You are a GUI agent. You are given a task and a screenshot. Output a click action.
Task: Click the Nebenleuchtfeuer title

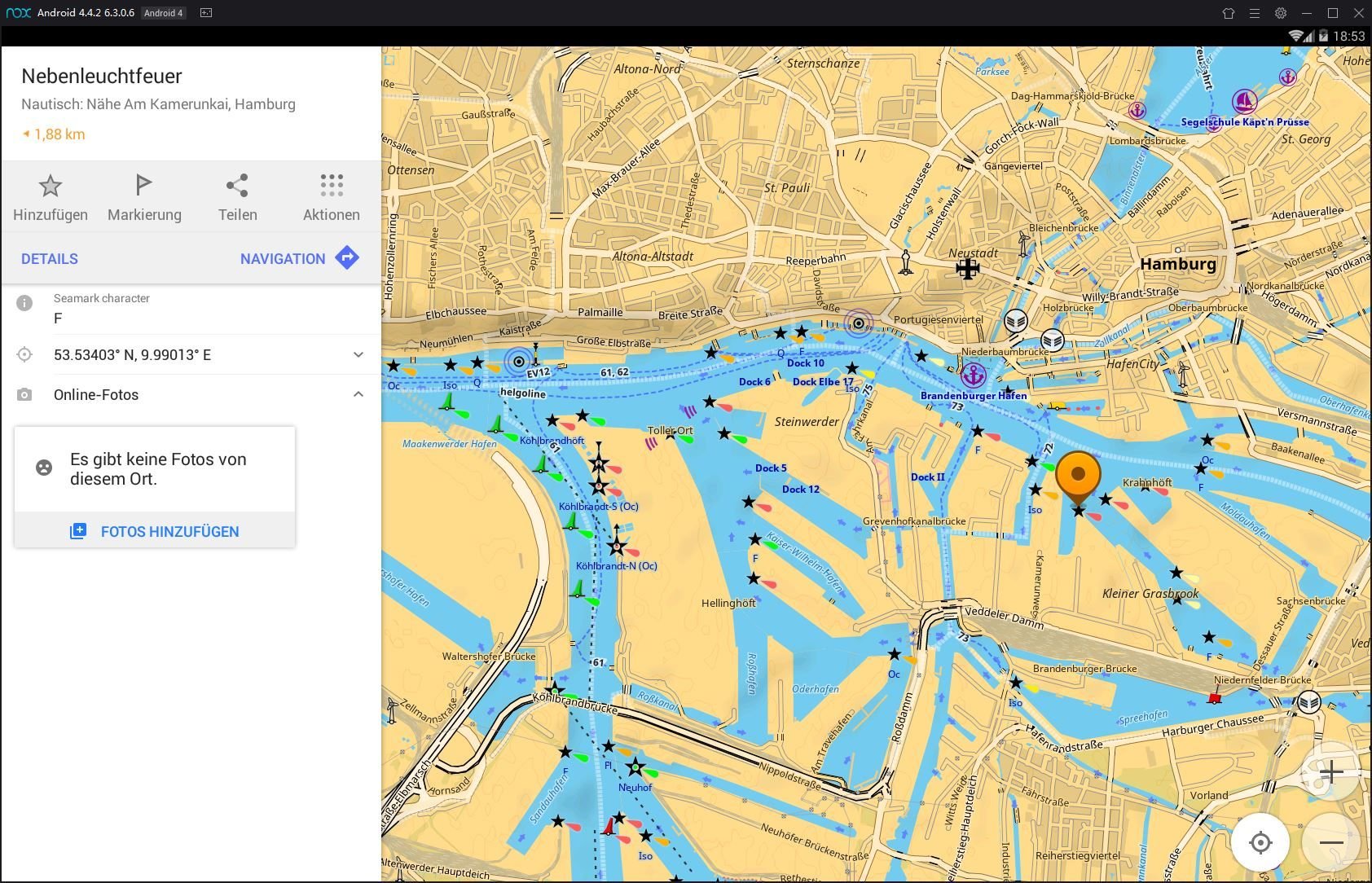[102, 76]
